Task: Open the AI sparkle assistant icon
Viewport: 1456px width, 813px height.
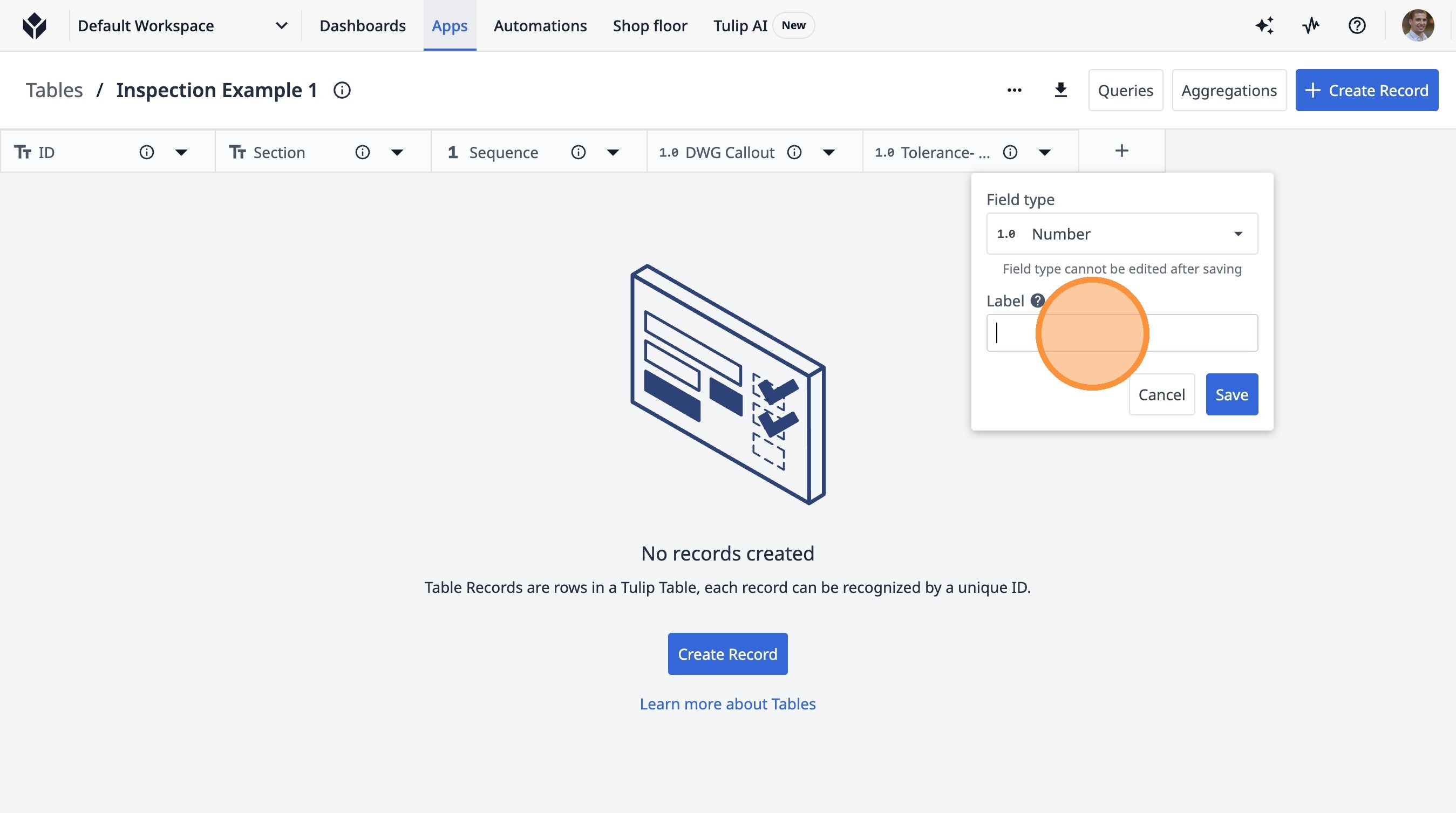Action: click(1264, 26)
